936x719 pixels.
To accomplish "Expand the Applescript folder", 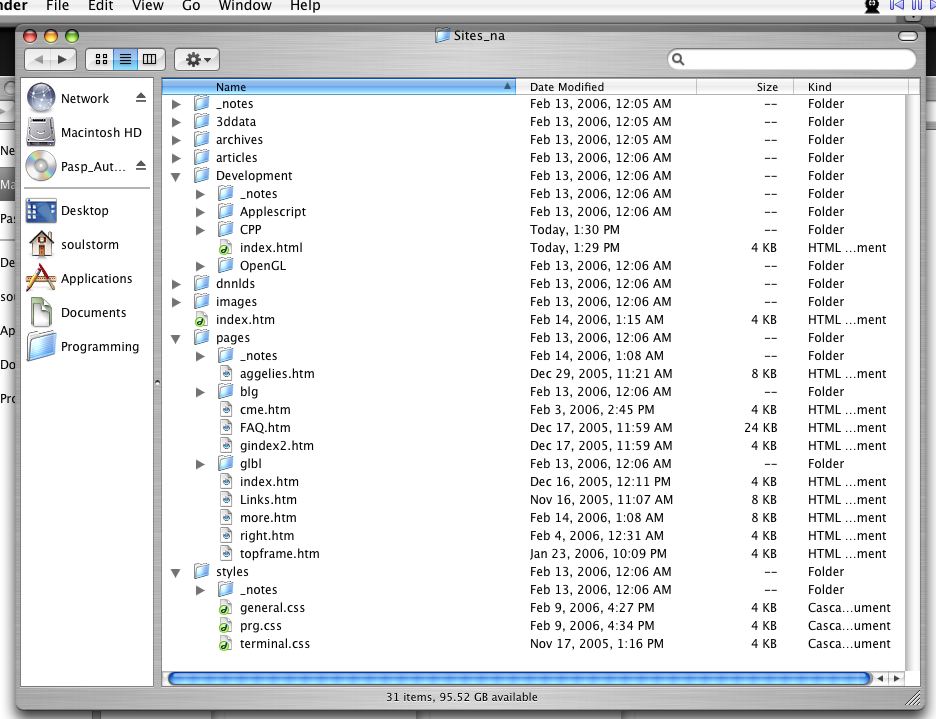I will 201,212.
